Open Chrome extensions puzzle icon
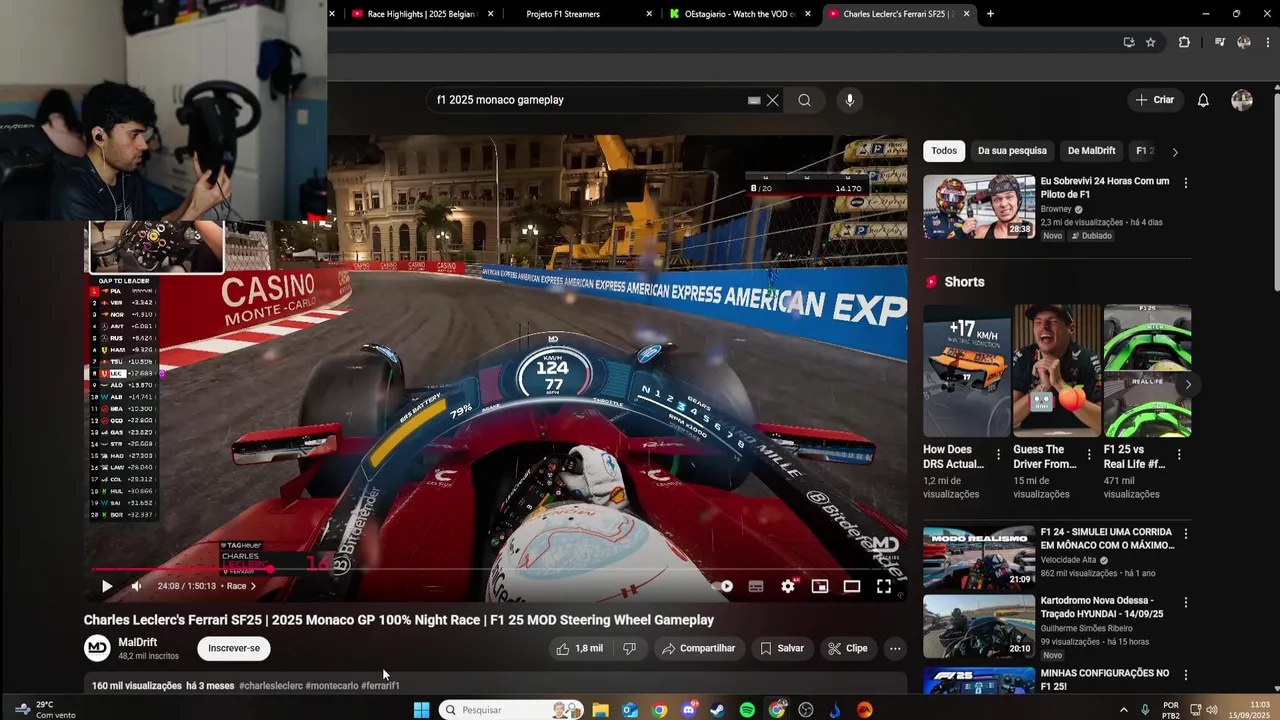Screen dimensions: 1280x720 1184,42
